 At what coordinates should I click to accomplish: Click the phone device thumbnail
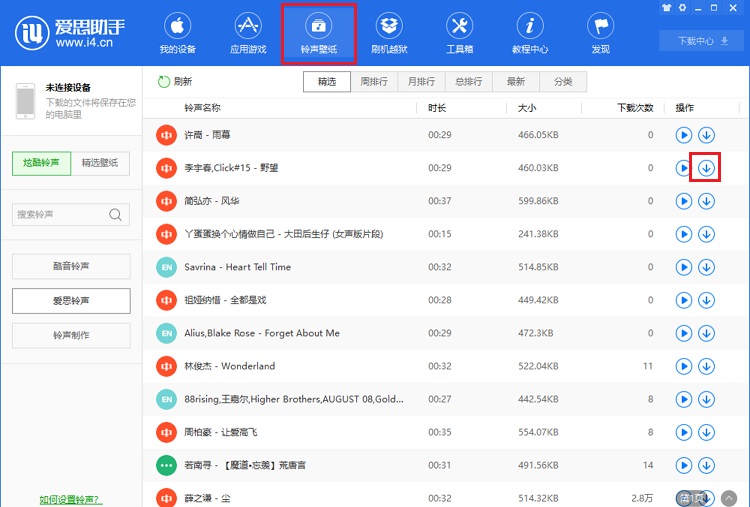pyautogui.click(x=25, y=101)
